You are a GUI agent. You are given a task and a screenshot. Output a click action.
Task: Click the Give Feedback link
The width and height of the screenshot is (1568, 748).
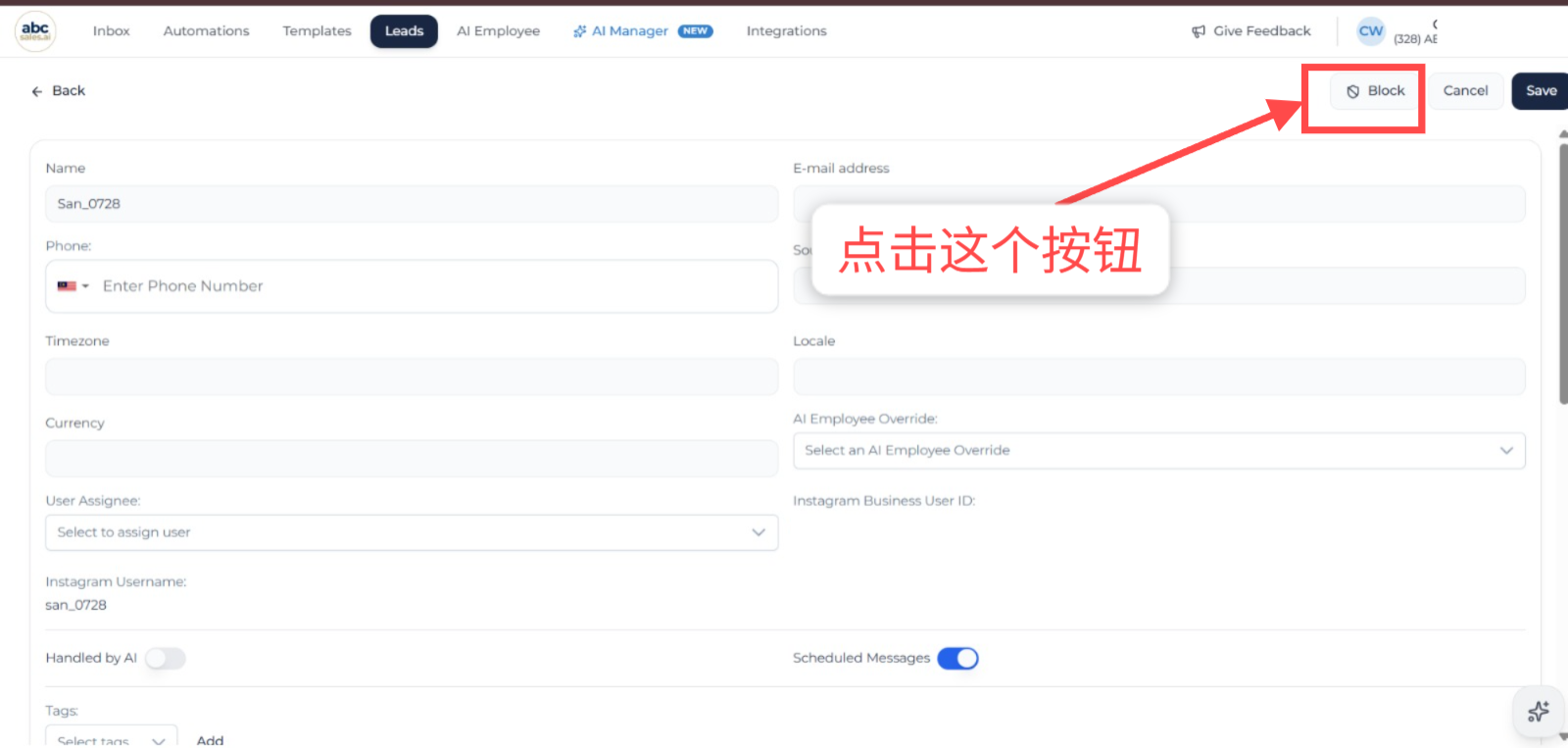coord(1250,31)
